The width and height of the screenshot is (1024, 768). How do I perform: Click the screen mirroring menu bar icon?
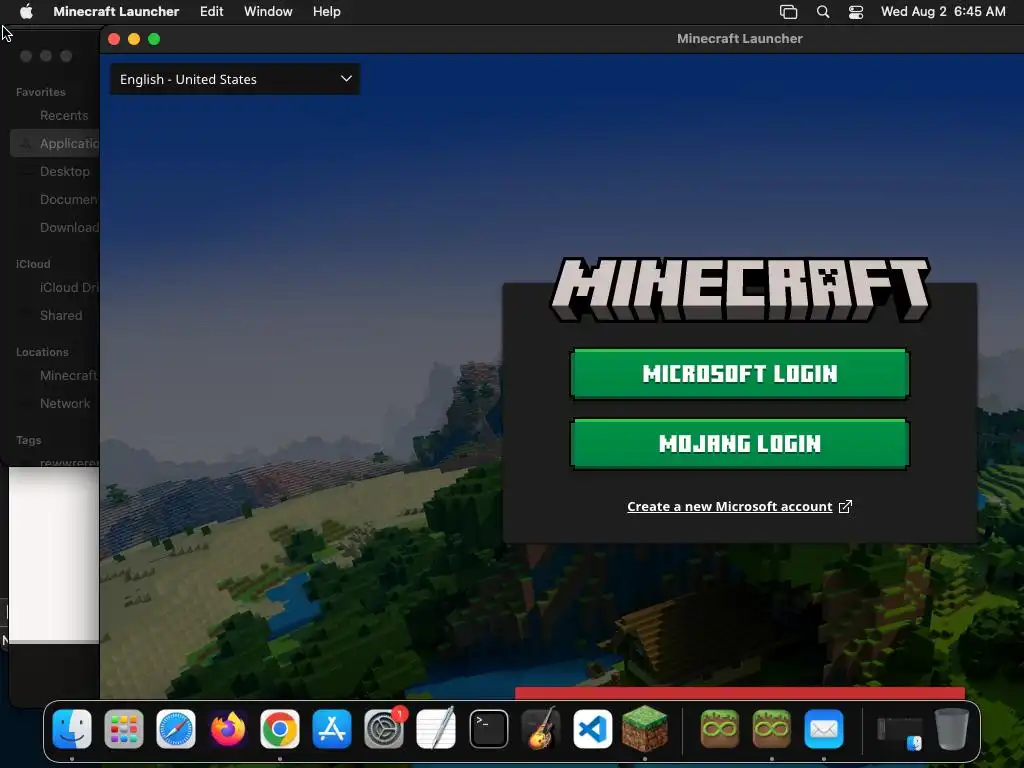788,12
